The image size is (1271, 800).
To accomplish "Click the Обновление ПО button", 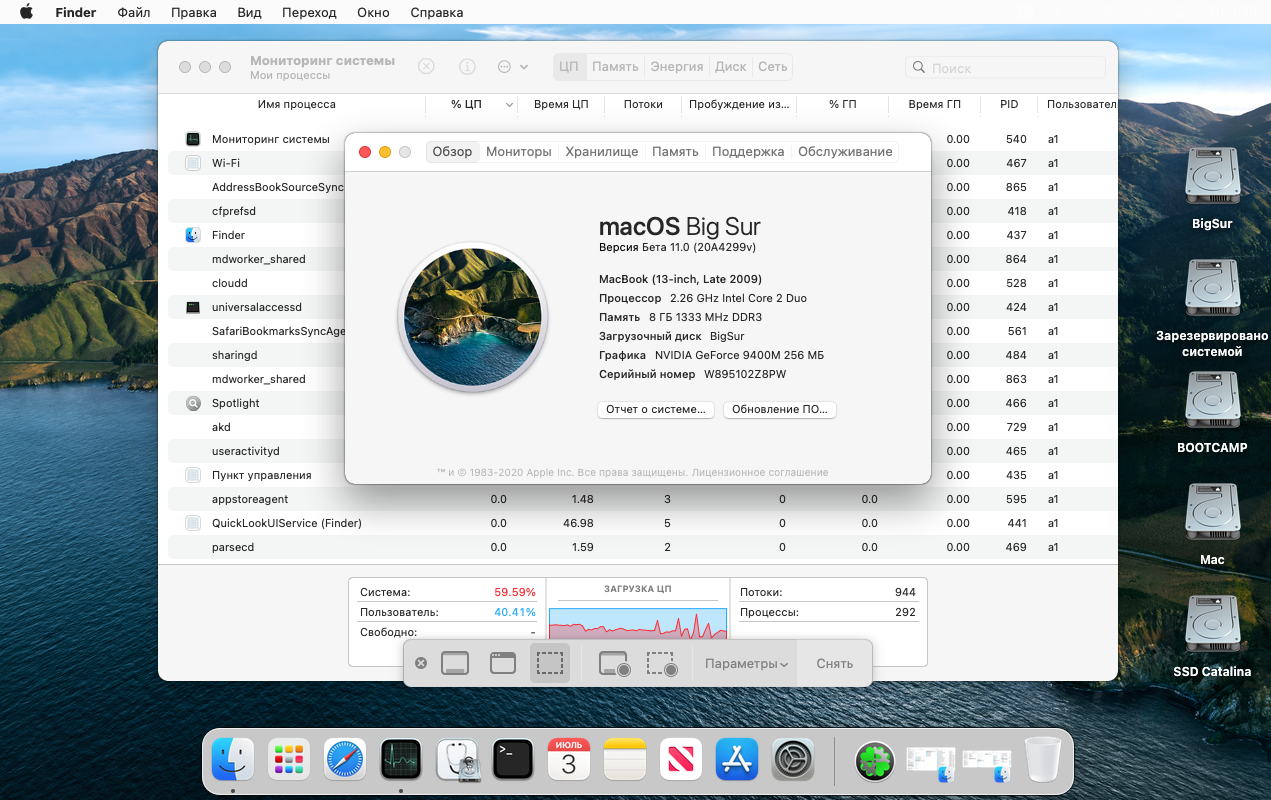I will pyautogui.click(x=780, y=410).
